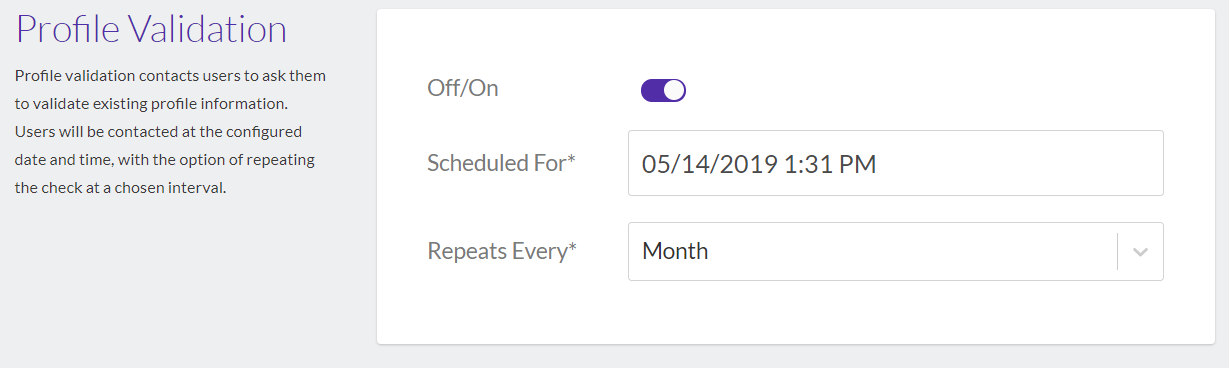Select the Month value in the combo box
The image size is (1229, 368).
click(675, 251)
